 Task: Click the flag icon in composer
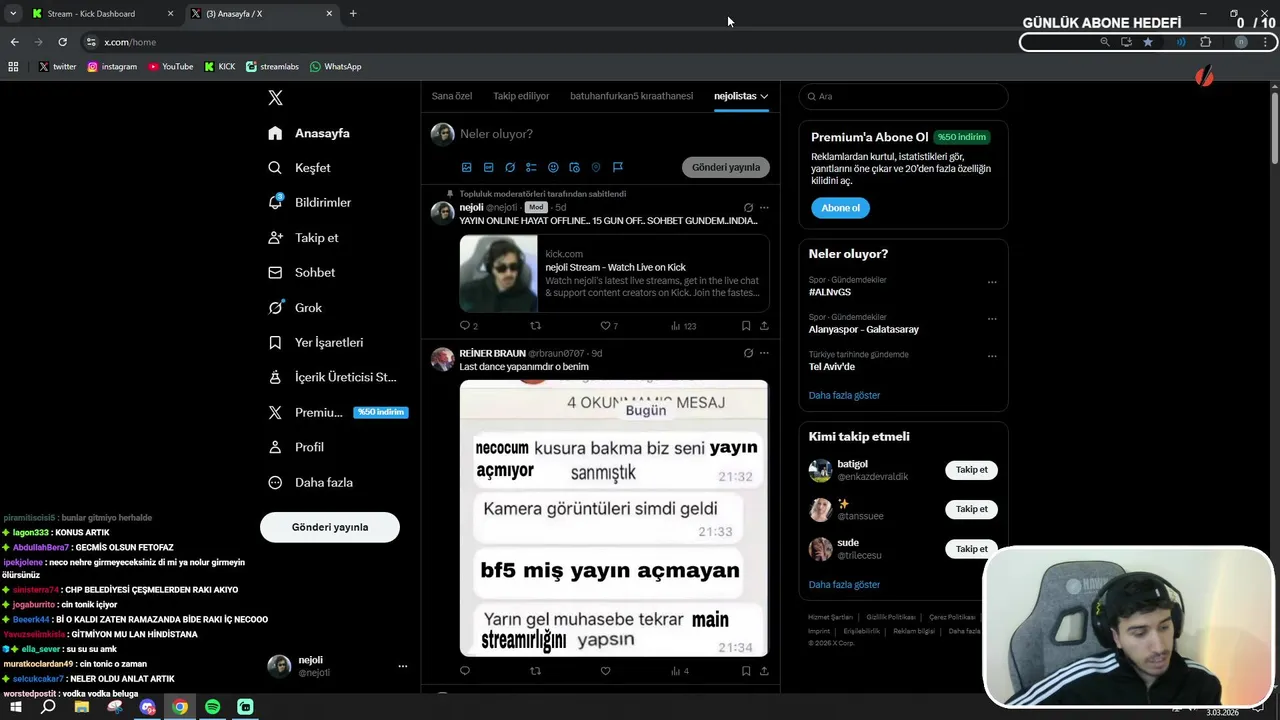(618, 167)
